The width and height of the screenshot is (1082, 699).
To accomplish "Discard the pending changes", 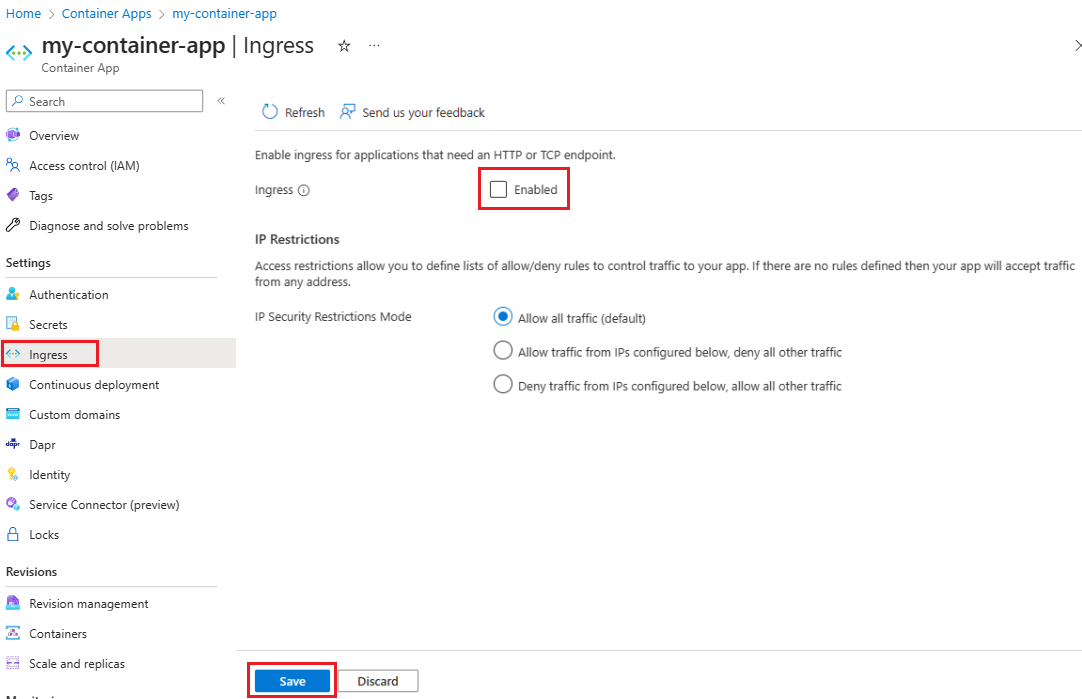I will 377,680.
